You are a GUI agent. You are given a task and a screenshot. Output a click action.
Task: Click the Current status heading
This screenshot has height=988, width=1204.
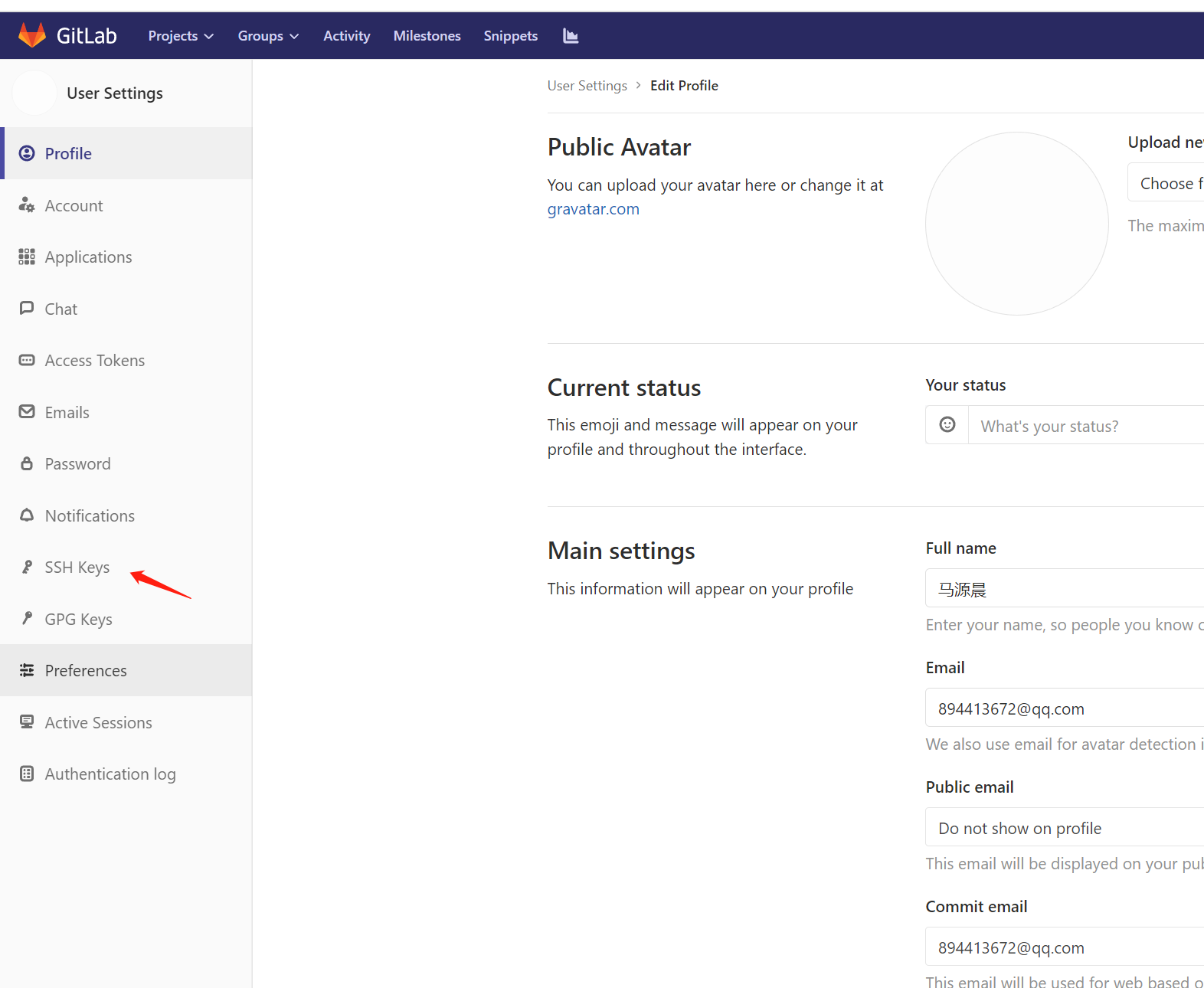pos(624,388)
